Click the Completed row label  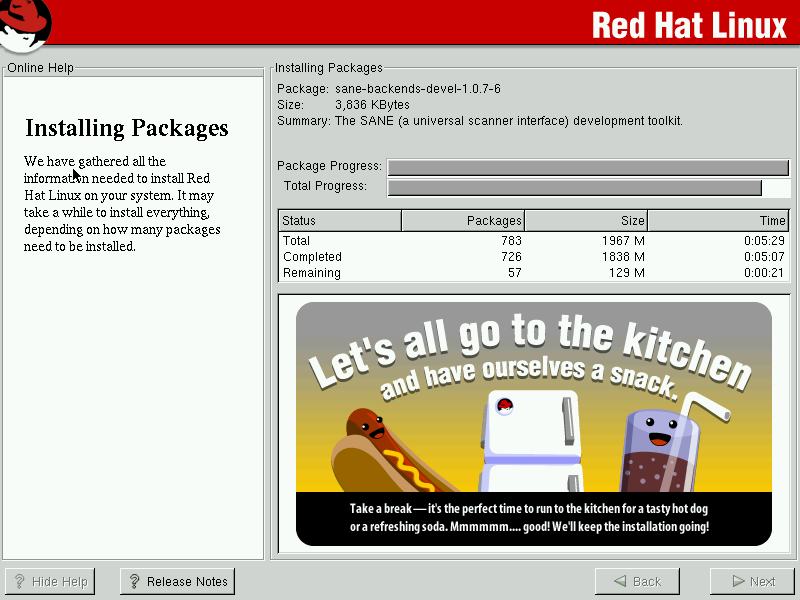(312, 257)
